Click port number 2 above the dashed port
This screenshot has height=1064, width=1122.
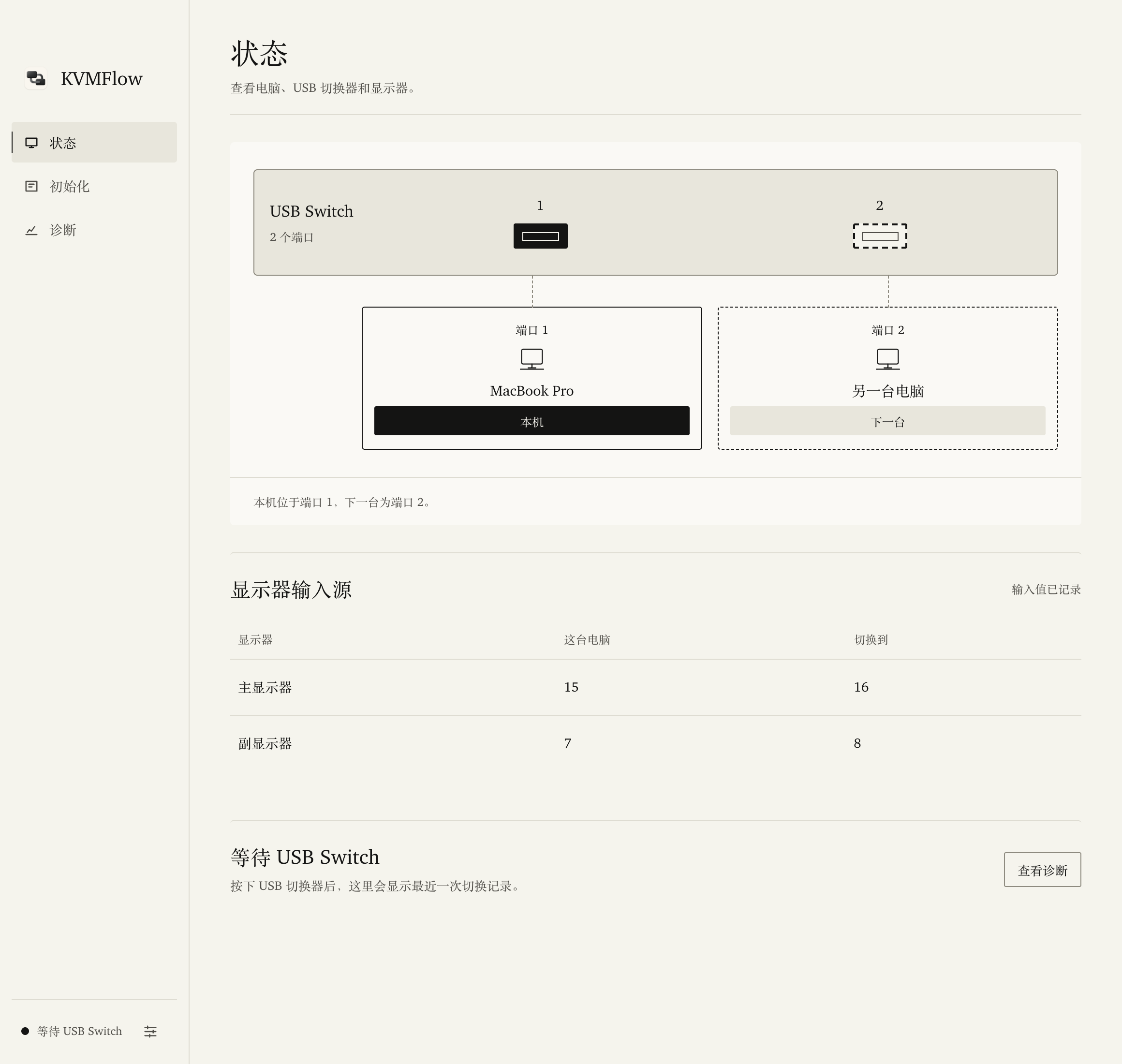(879, 206)
